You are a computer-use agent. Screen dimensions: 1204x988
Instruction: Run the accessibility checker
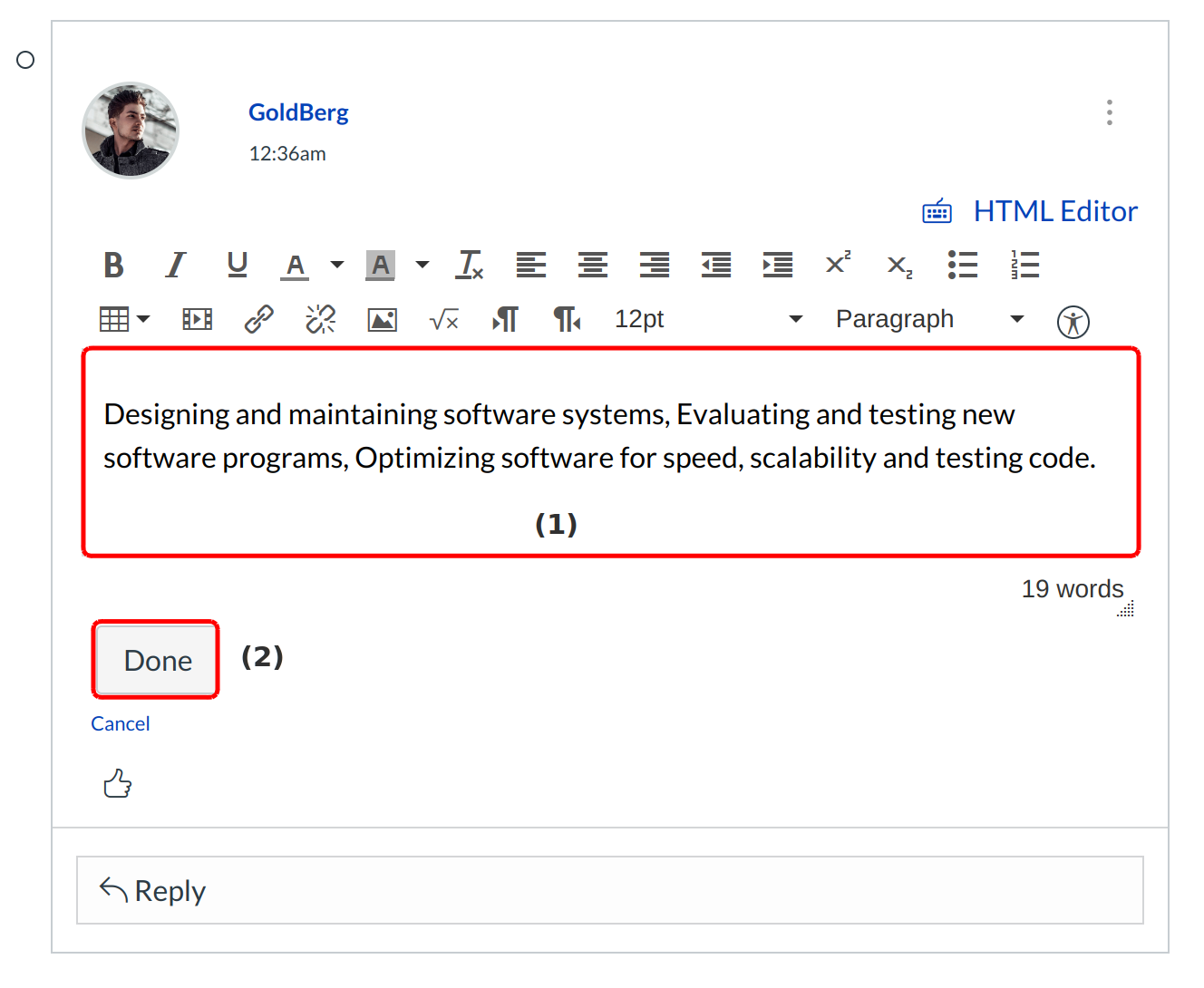click(1073, 322)
